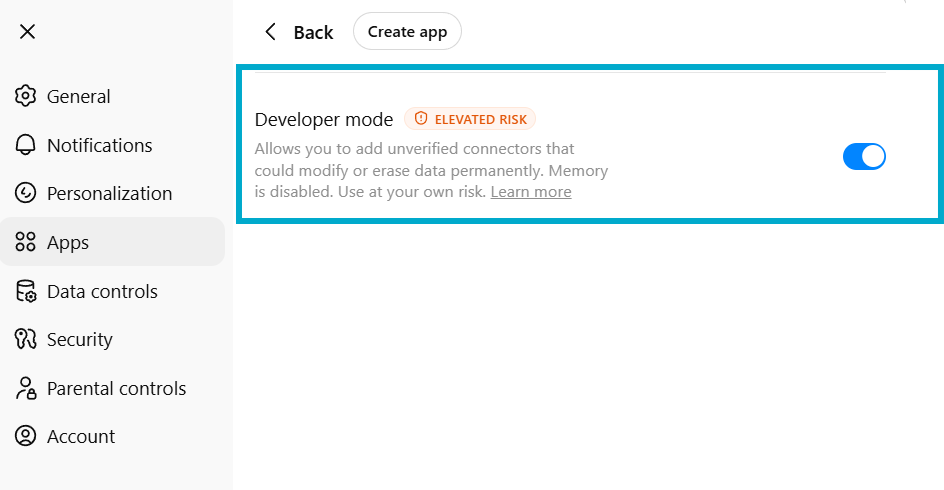This screenshot has height=490, width=944.
Task: Click the Developer mode heading
Action: click(324, 119)
